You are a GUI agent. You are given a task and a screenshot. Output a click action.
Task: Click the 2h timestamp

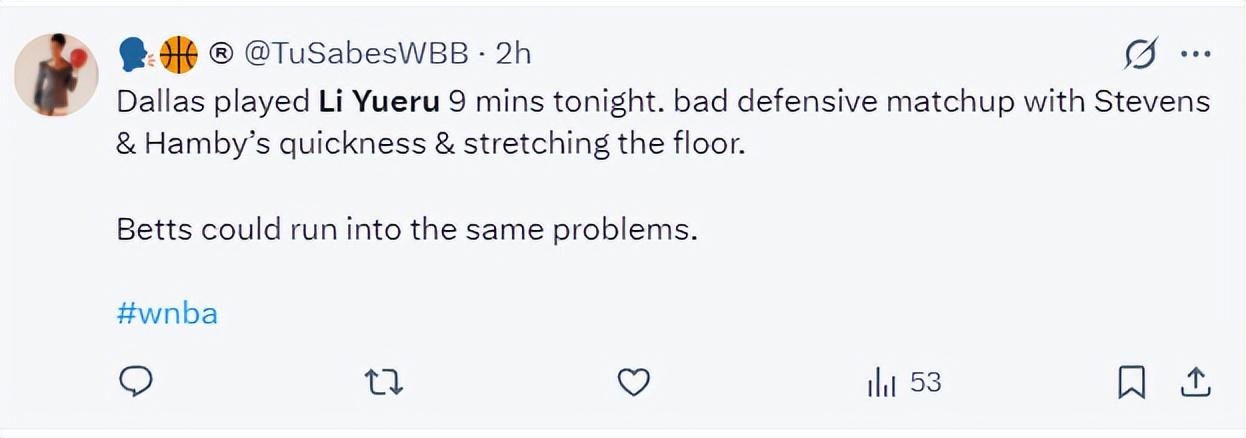coord(513,54)
